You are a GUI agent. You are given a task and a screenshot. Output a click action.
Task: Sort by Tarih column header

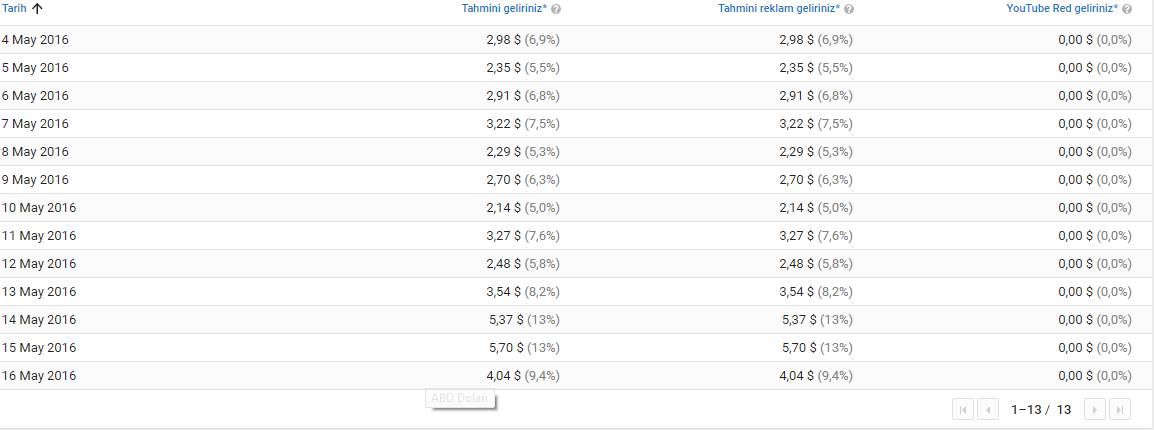tap(15, 9)
